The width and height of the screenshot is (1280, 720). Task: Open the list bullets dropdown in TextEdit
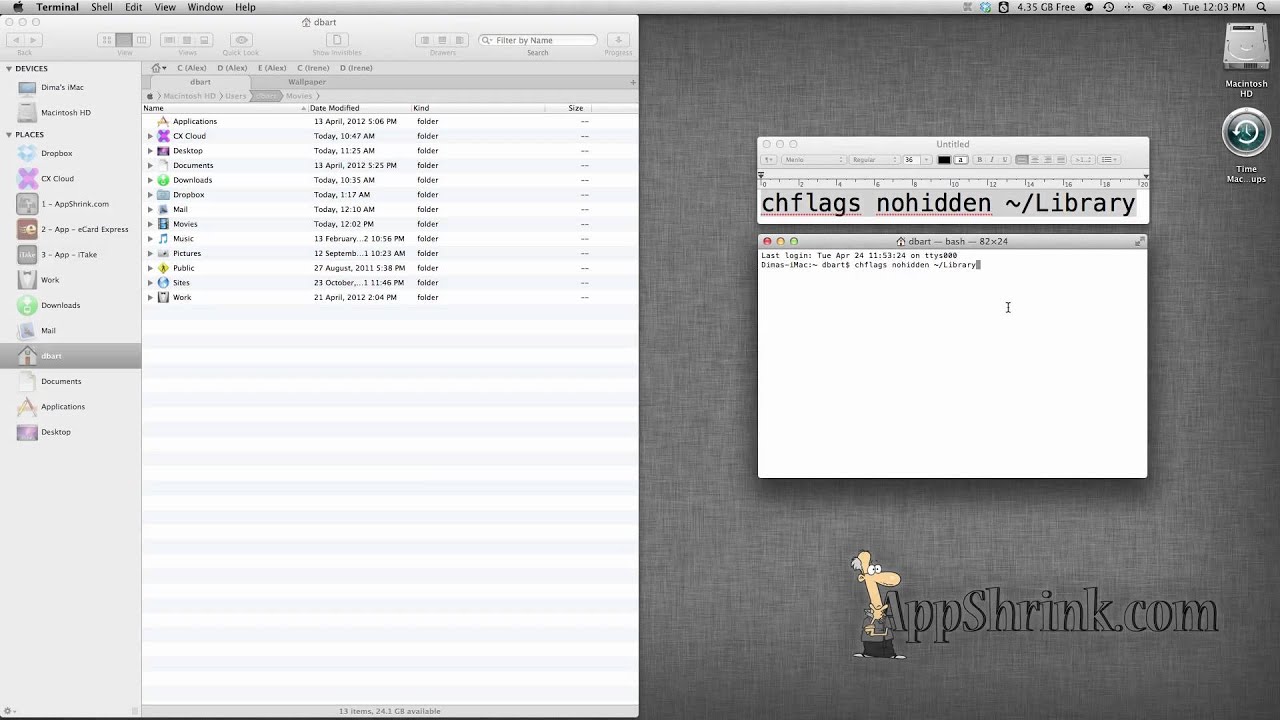1109,160
